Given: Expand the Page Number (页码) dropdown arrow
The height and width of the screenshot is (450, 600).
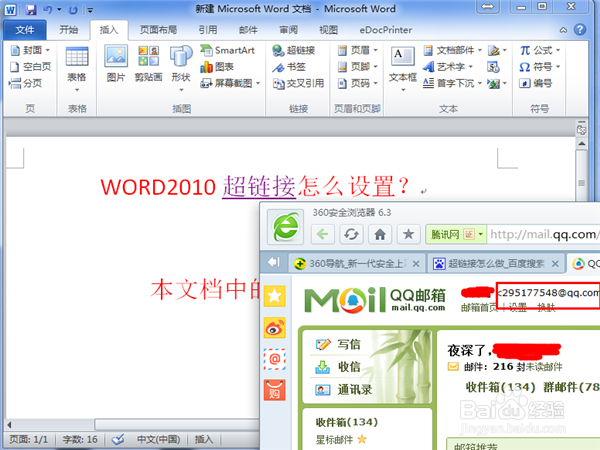Looking at the screenshot, I should (375, 83).
